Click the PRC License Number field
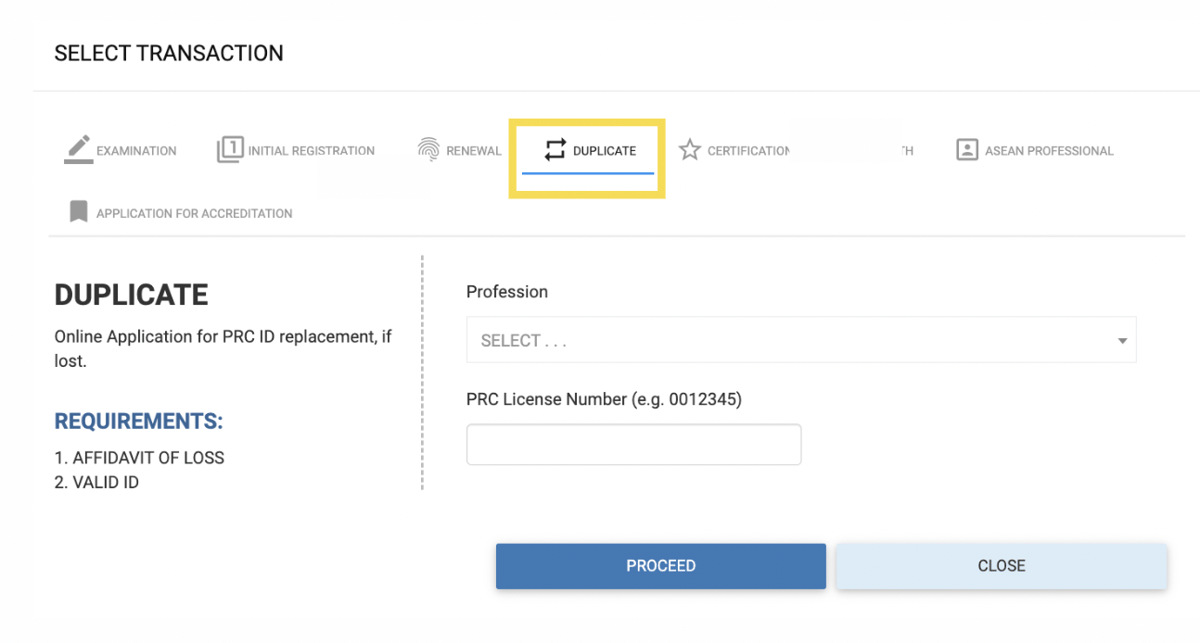The height and width of the screenshot is (643, 1200). 633,444
